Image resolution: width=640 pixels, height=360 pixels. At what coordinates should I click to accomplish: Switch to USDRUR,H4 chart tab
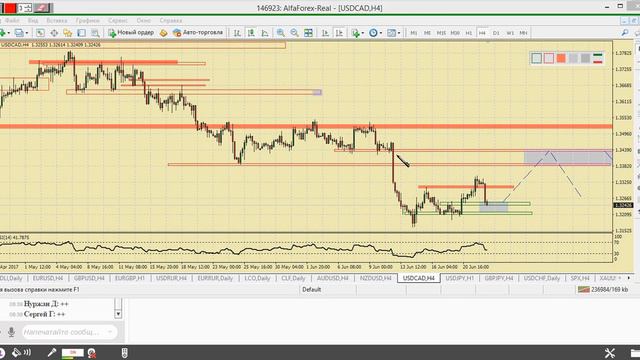click(x=171, y=278)
